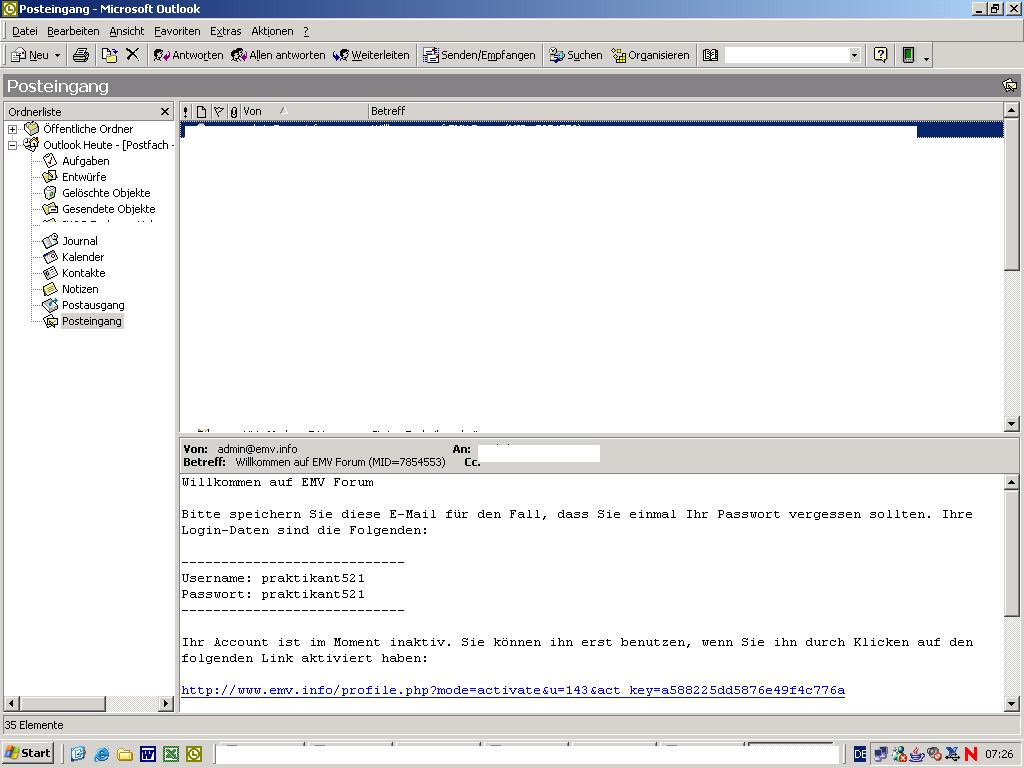Click folder list horizontal scroll right arrow
The image size is (1024, 768).
166,703
